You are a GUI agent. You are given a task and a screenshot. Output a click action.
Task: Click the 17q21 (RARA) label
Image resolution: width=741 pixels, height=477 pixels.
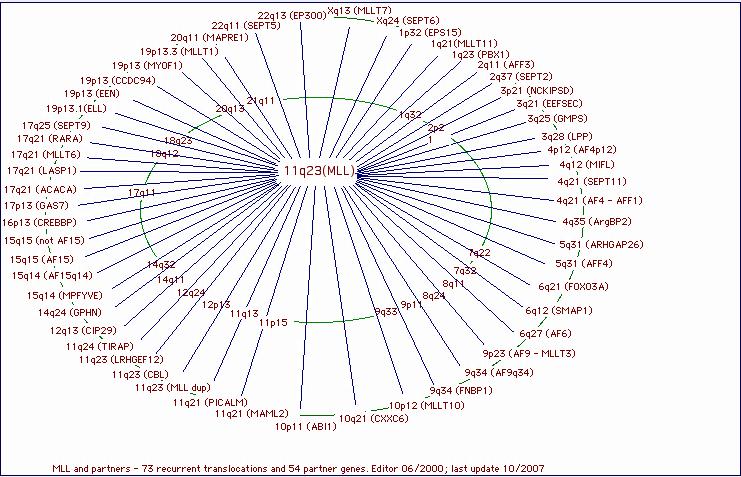(50, 139)
